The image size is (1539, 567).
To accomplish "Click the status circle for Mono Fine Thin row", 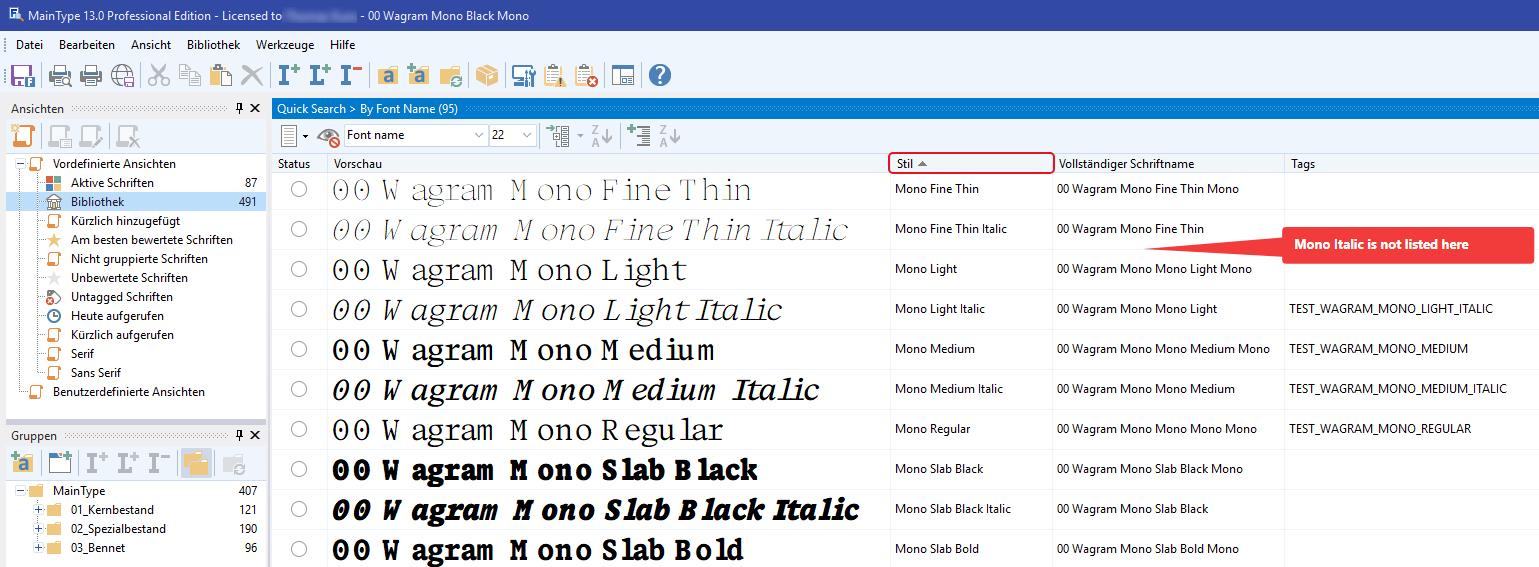I will tap(299, 189).
